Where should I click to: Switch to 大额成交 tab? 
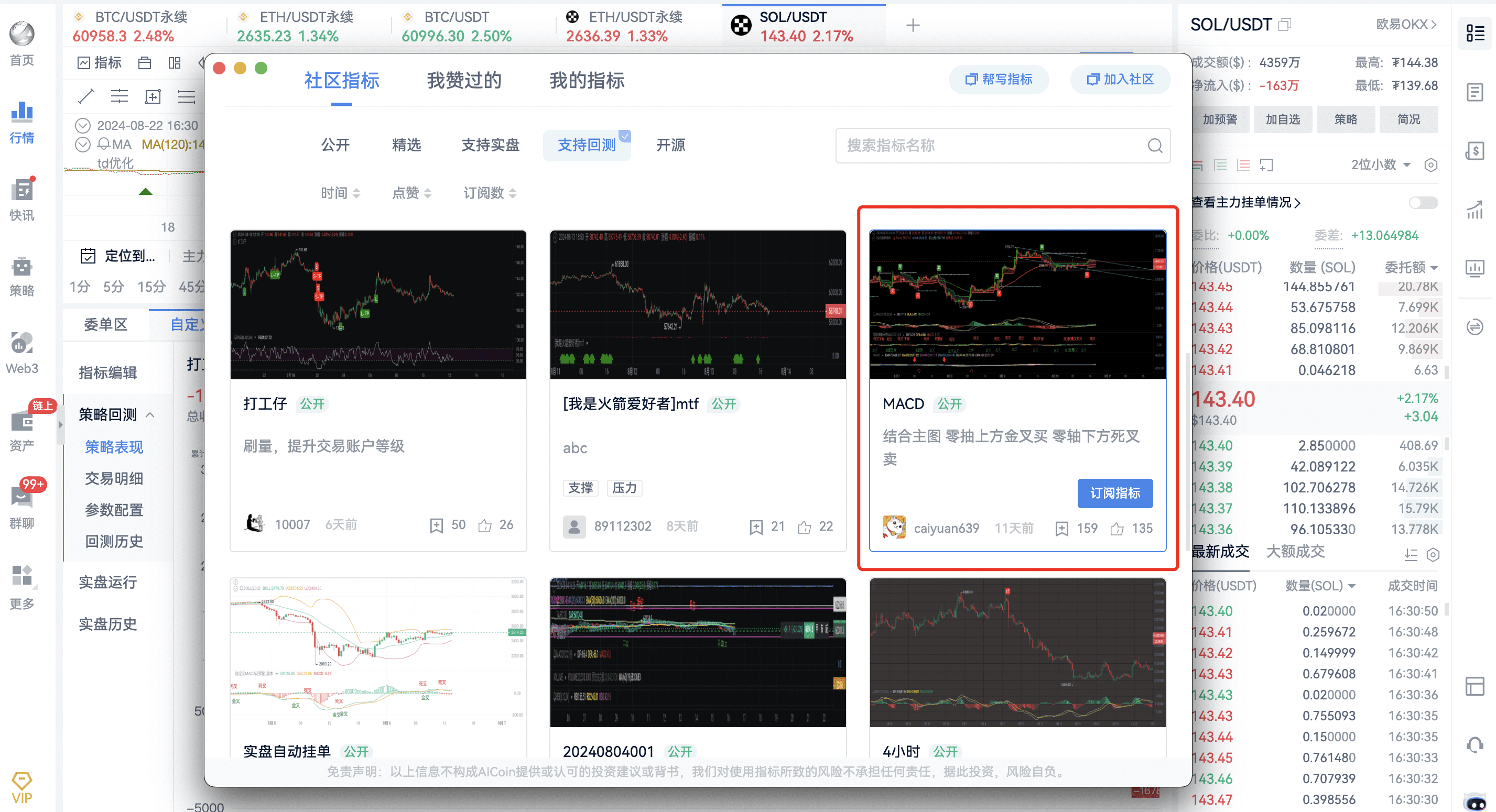click(1295, 551)
